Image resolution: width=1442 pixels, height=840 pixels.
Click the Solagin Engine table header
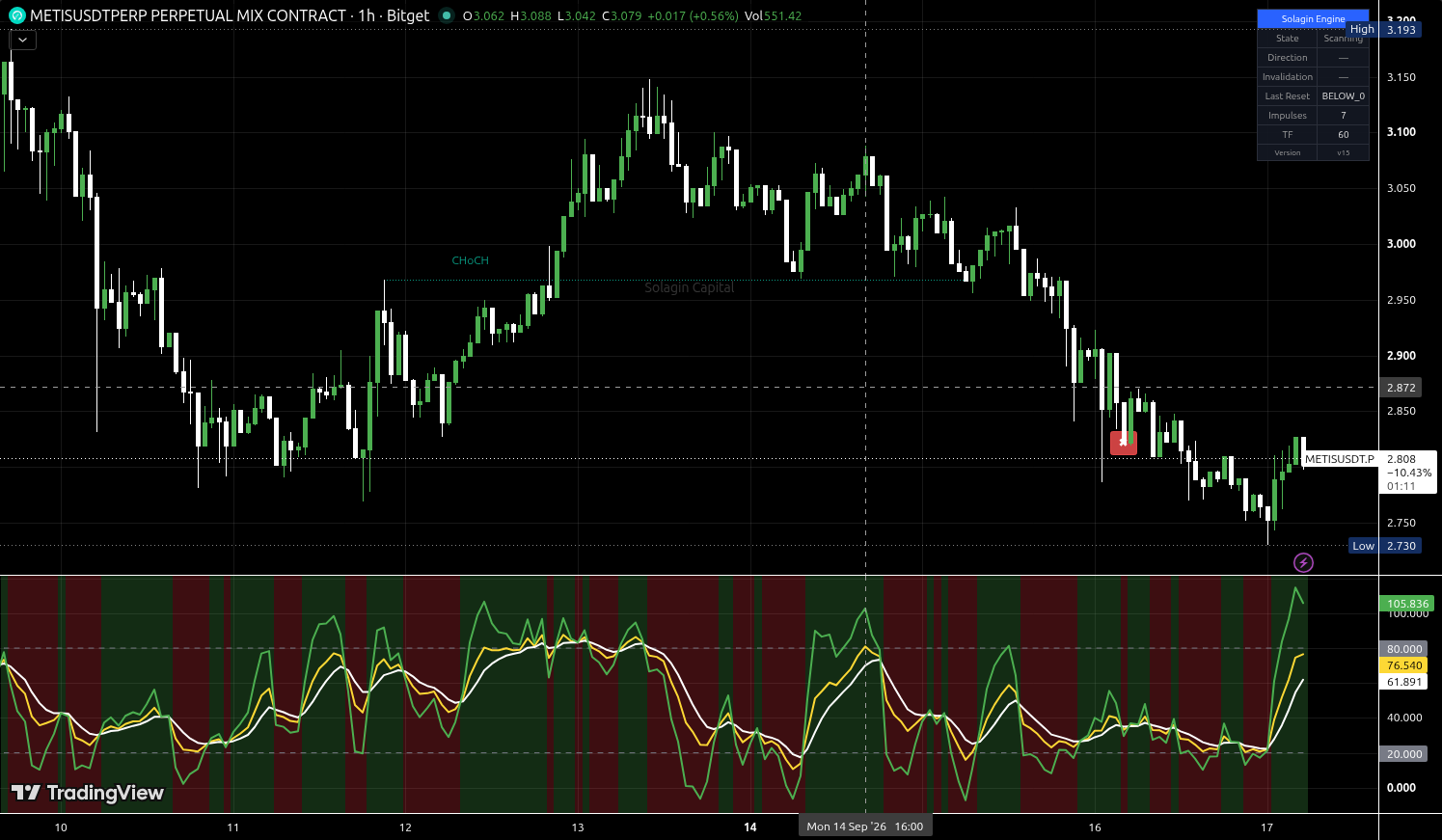(x=1313, y=18)
